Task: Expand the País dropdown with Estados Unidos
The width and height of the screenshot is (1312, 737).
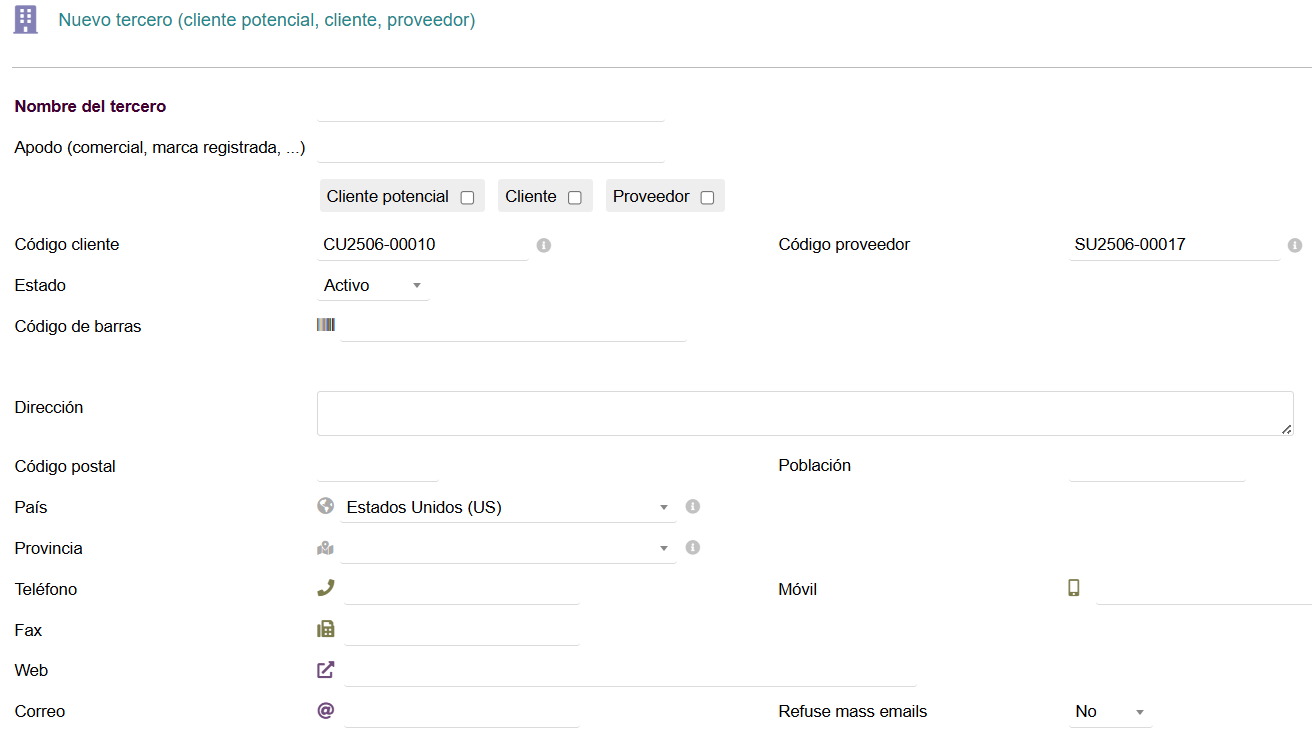Action: [507, 508]
